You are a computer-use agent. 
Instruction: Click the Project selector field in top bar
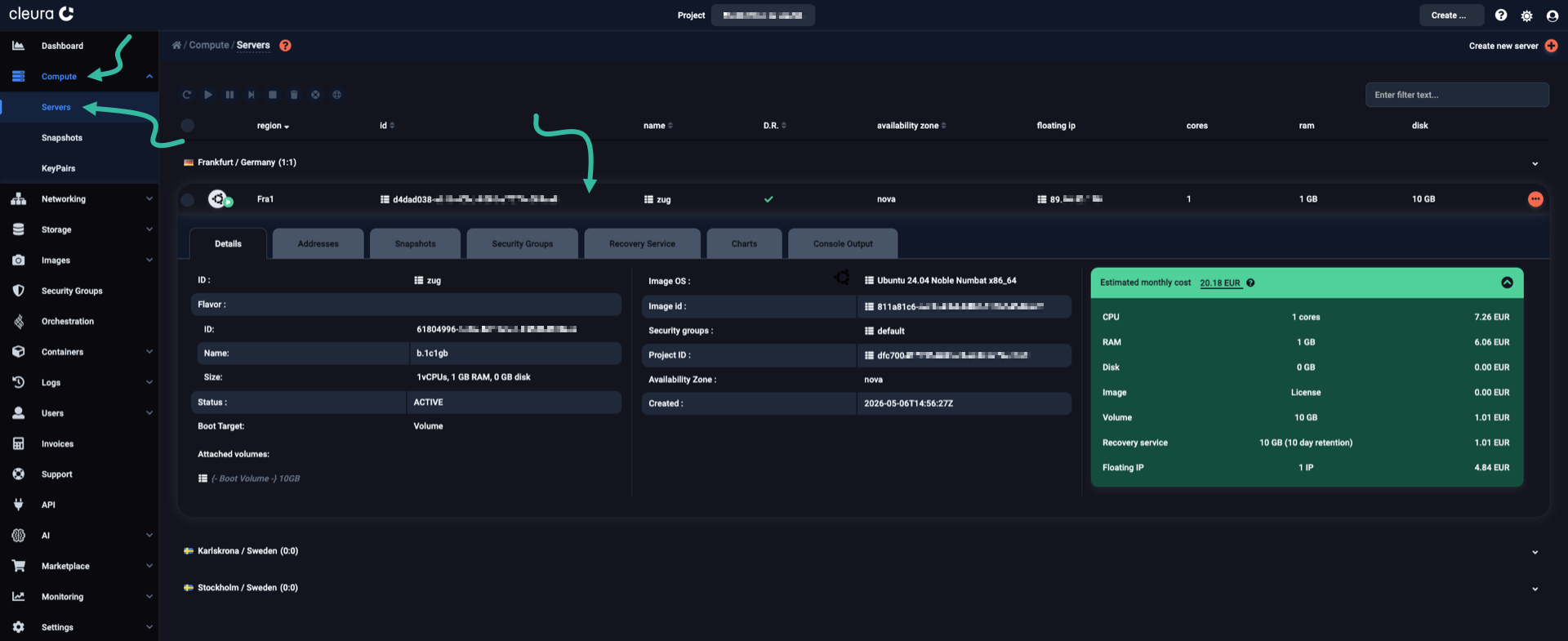(763, 16)
